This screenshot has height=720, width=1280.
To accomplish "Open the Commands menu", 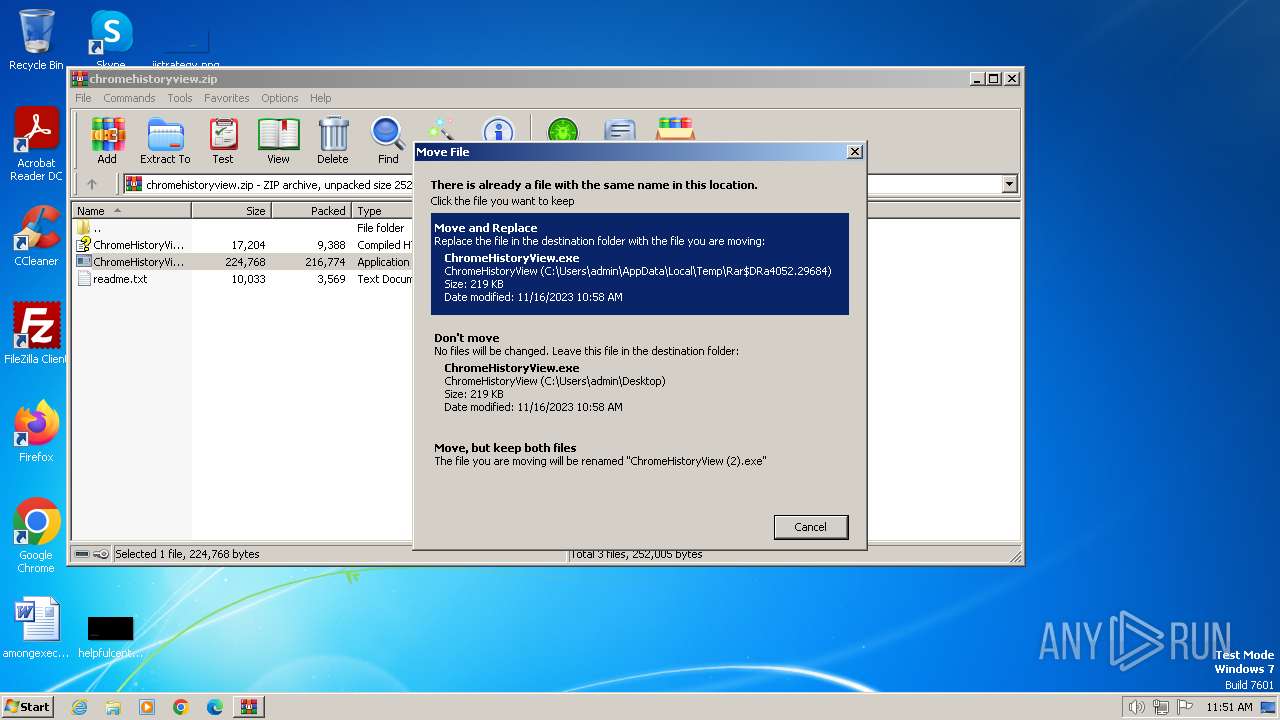I will (129, 98).
